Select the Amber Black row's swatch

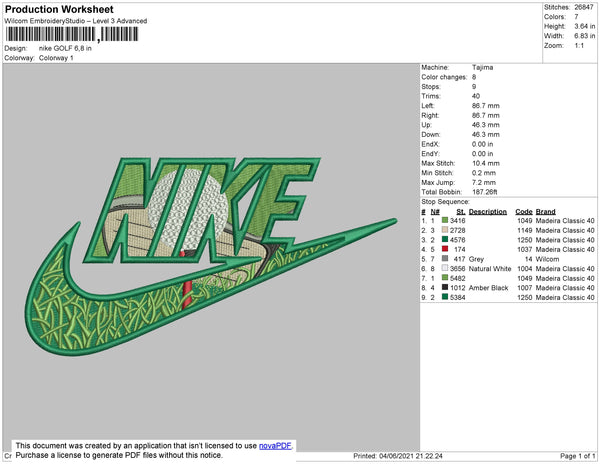tap(445, 287)
